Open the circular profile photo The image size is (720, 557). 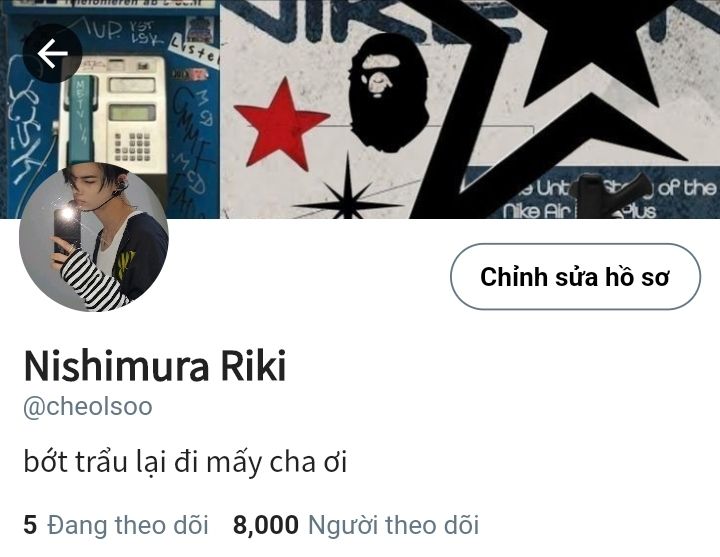pyautogui.click(x=94, y=237)
